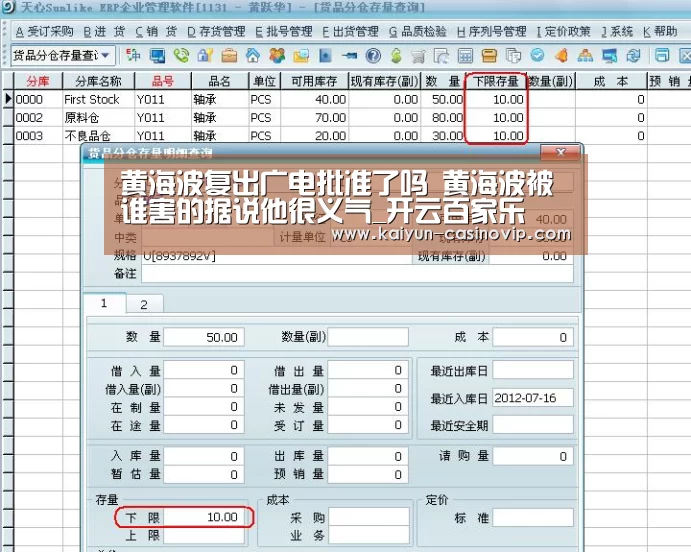Close the 货品分仓存量明细查询 dialog
The image size is (691, 552).
coord(560,152)
